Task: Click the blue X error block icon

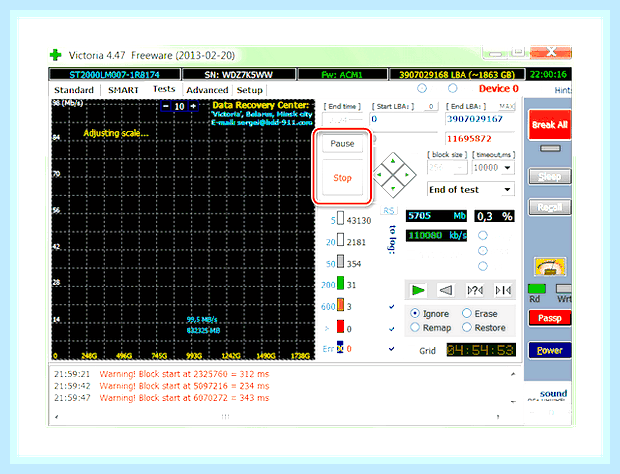Action: click(x=340, y=347)
